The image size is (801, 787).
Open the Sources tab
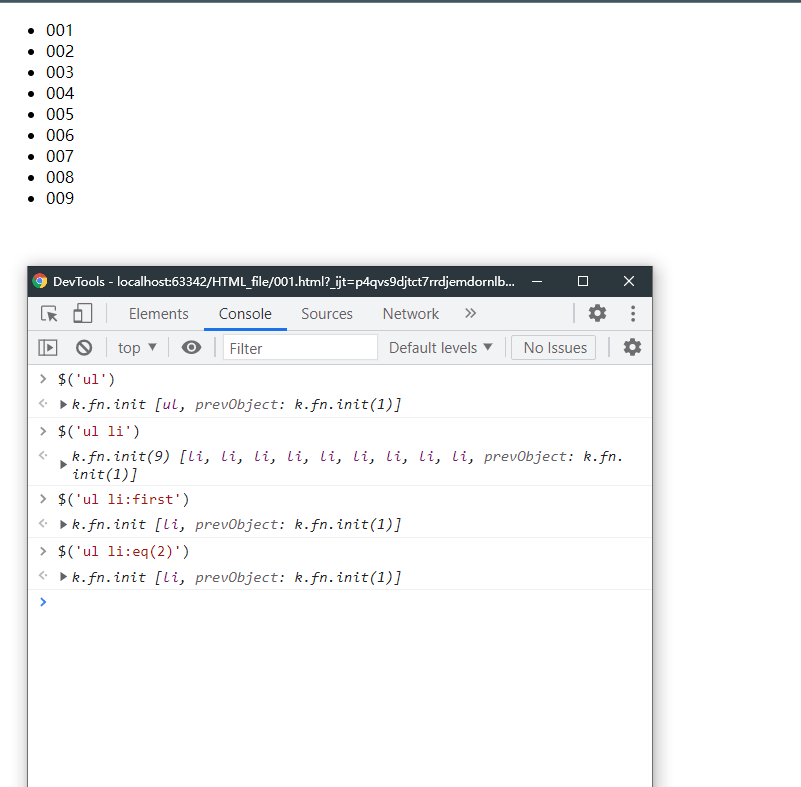pos(327,314)
